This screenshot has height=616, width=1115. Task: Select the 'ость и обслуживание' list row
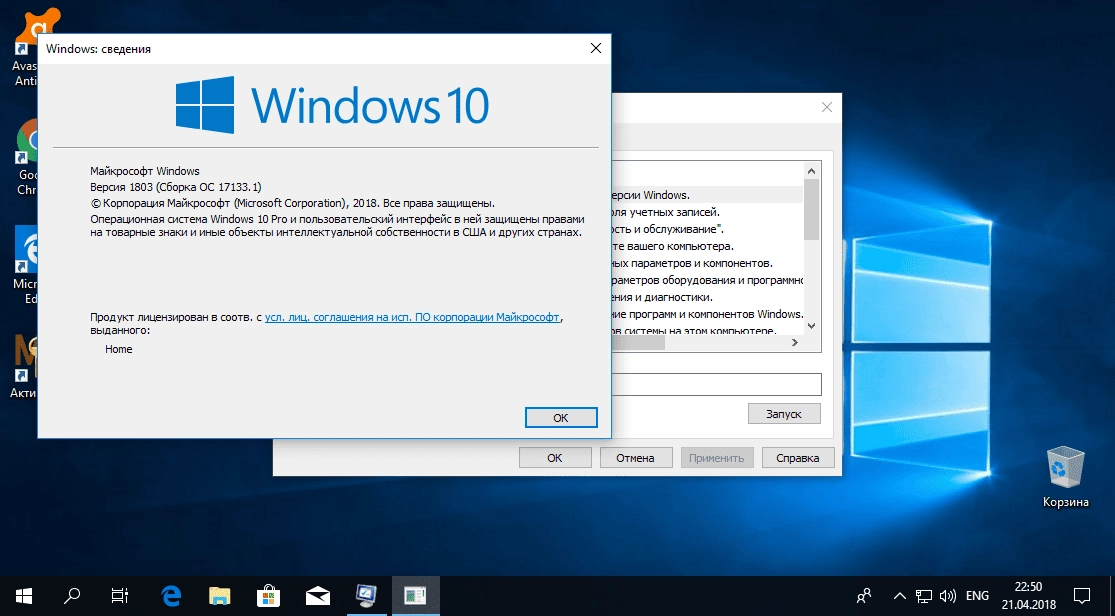(x=707, y=229)
